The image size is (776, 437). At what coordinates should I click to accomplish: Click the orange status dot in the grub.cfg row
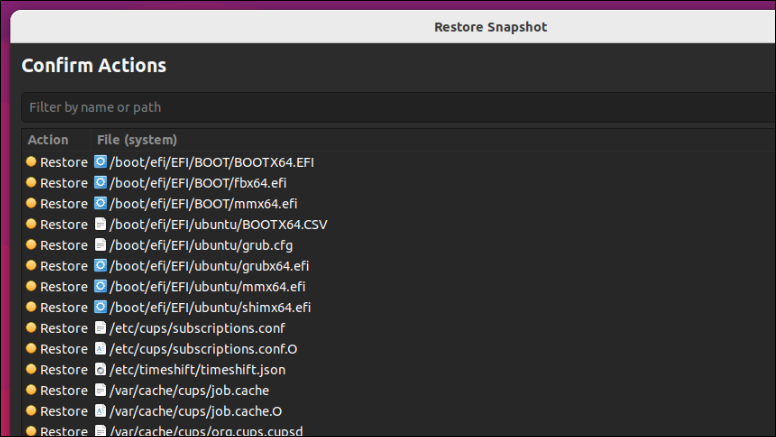click(31, 244)
